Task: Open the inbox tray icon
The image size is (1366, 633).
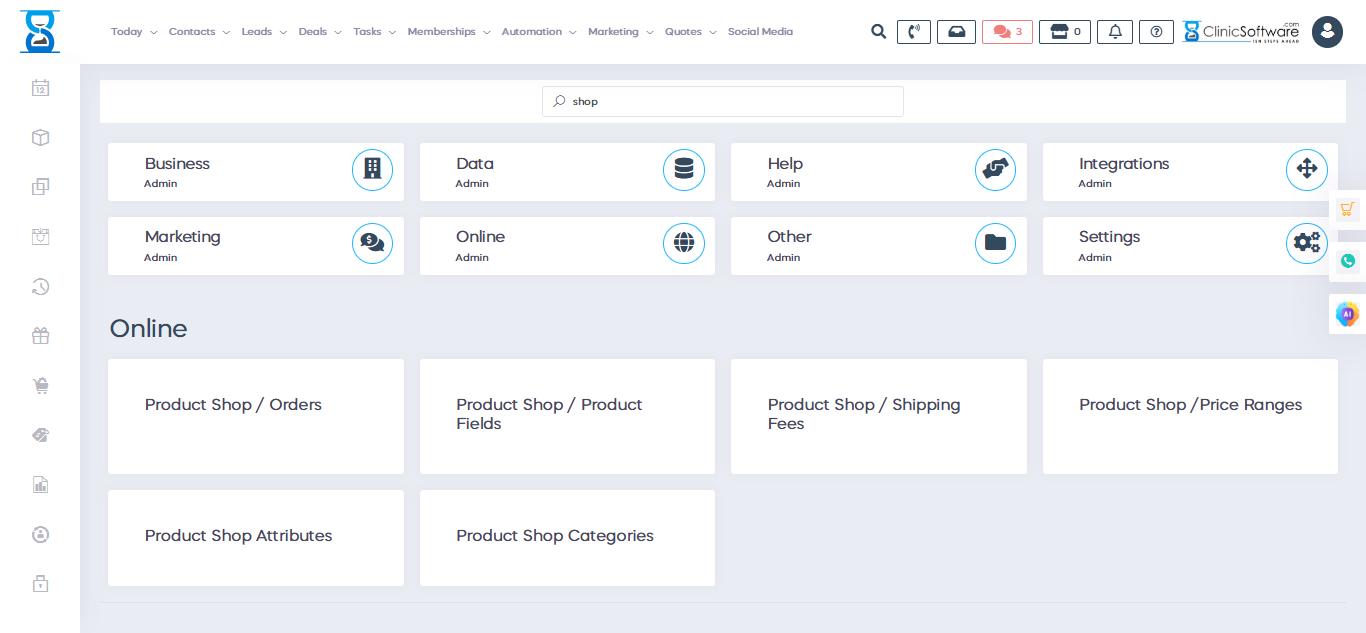Action: (956, 31)
